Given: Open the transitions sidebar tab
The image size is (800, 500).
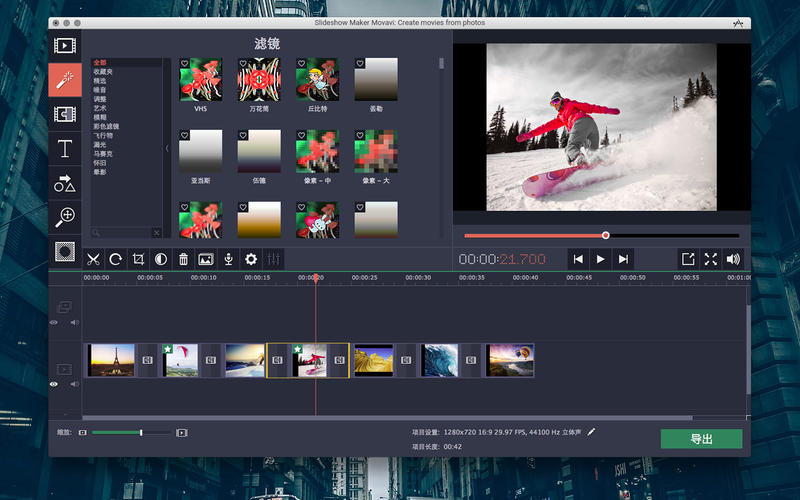Looking at the screenshot, I should [x=65, y=114].
